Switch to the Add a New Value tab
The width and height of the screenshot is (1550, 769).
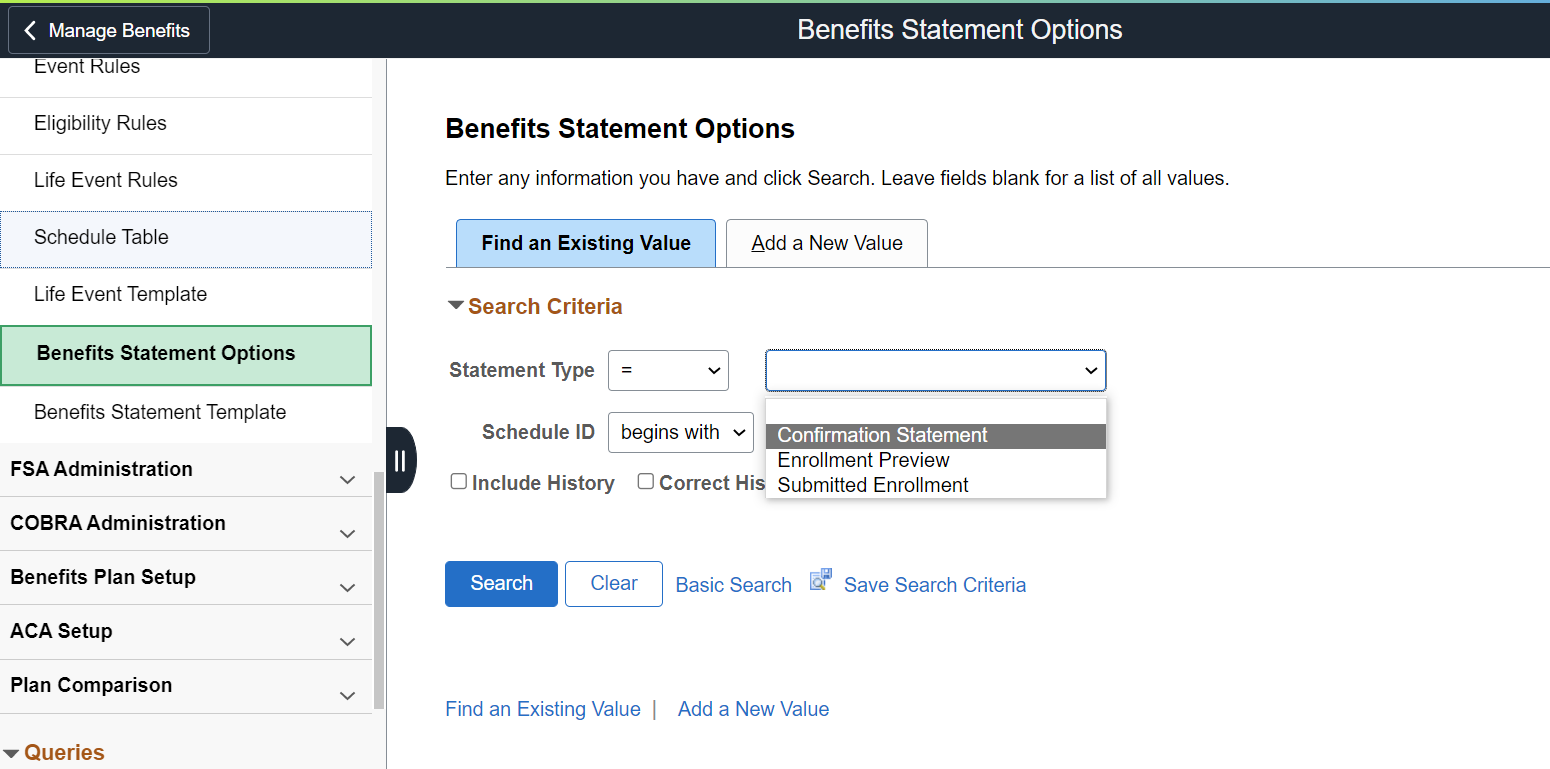click(827, 243)
